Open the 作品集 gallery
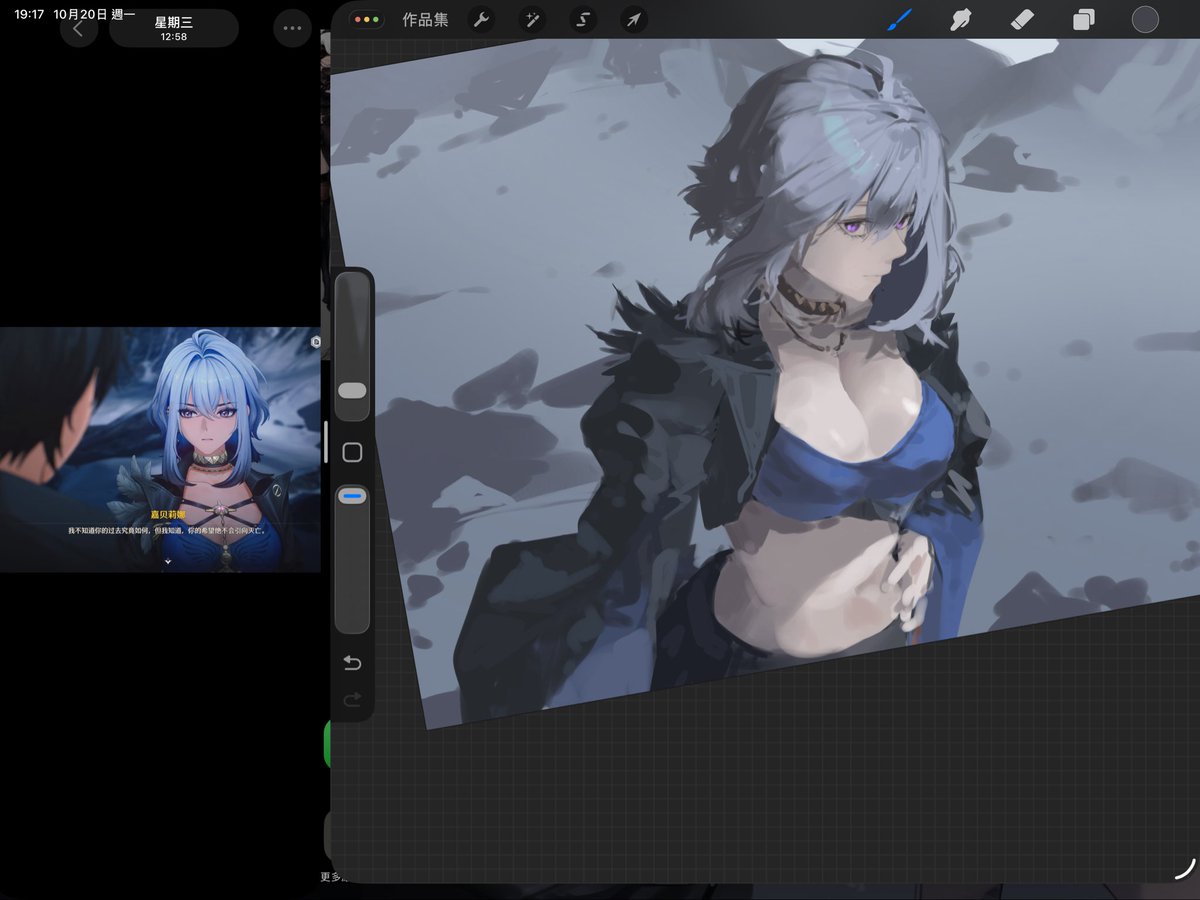Screen dimensions: 1200x900 (425, 20)
